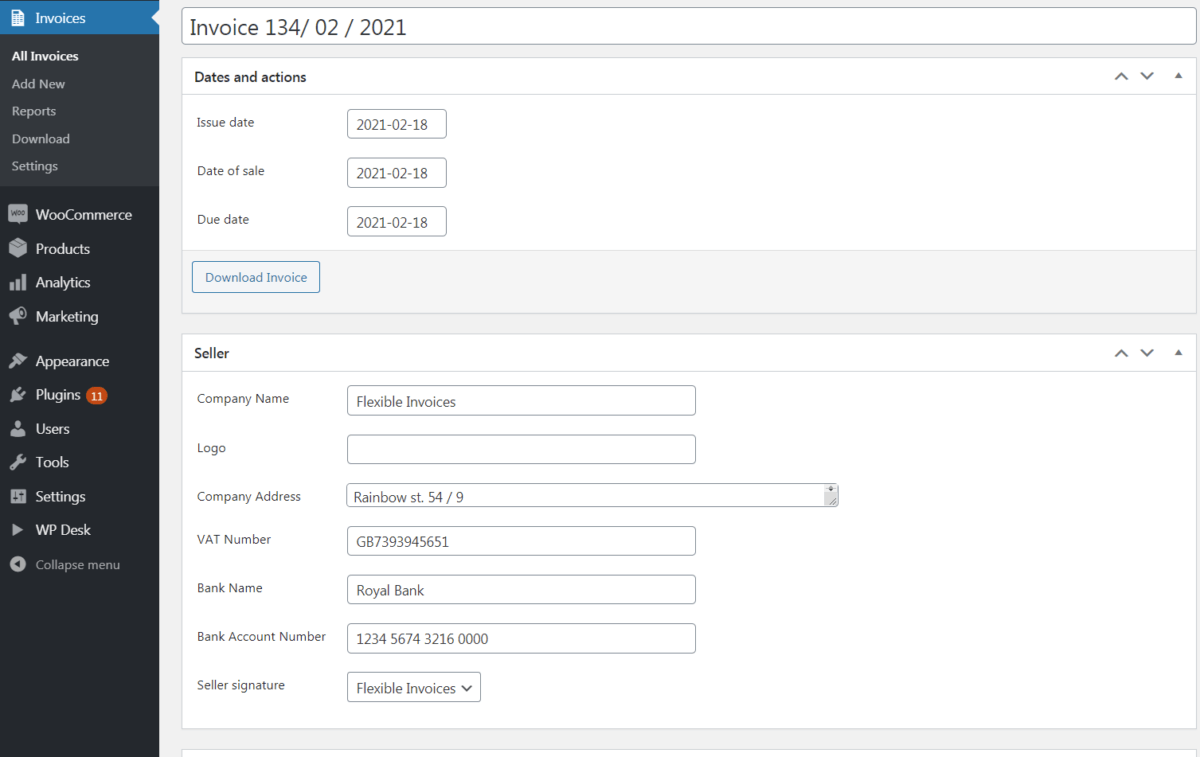Open the Seller signature dropdown

[413, 687]
